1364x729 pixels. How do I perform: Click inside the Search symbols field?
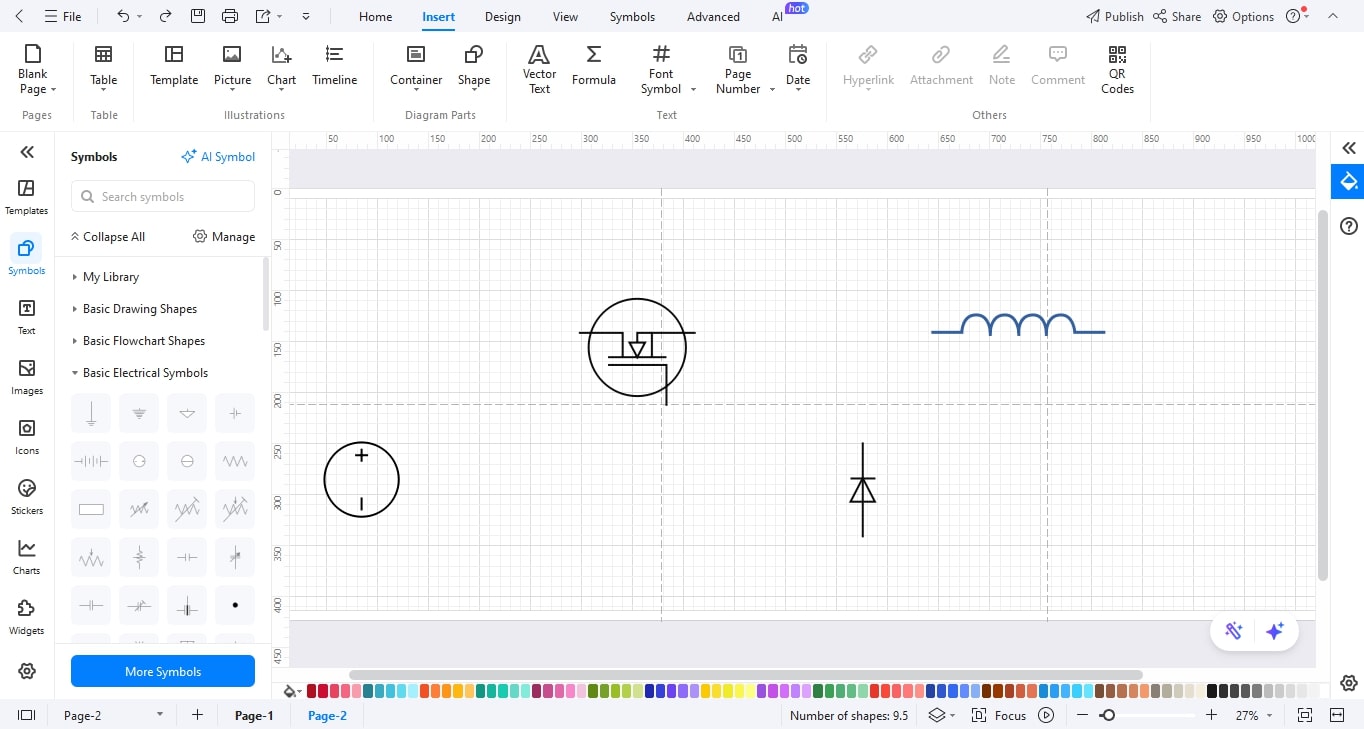(x=162, y=196)
